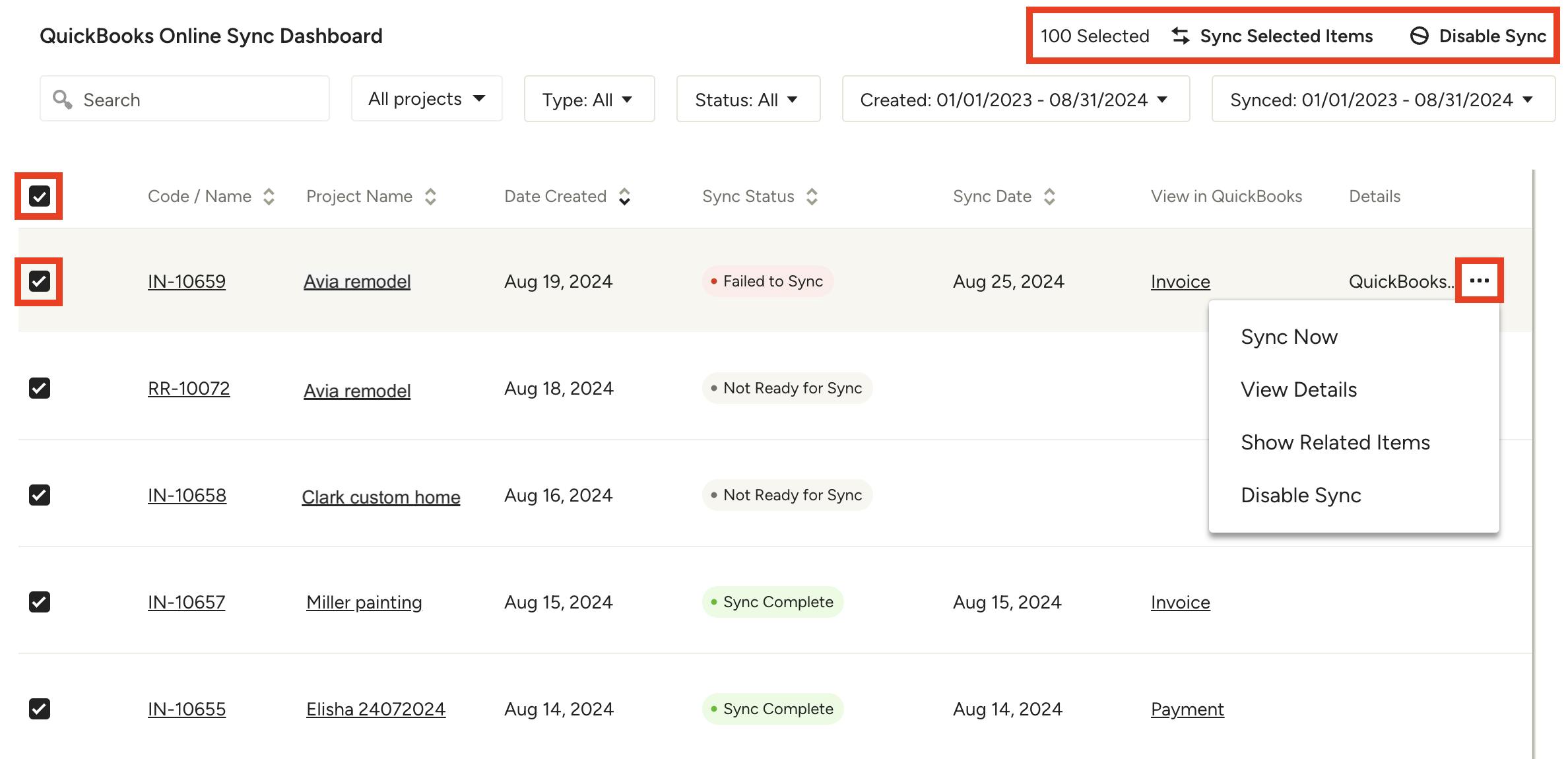
Task: Click the Sync Selected Items arrows icon
Action: click(1181, 36)
